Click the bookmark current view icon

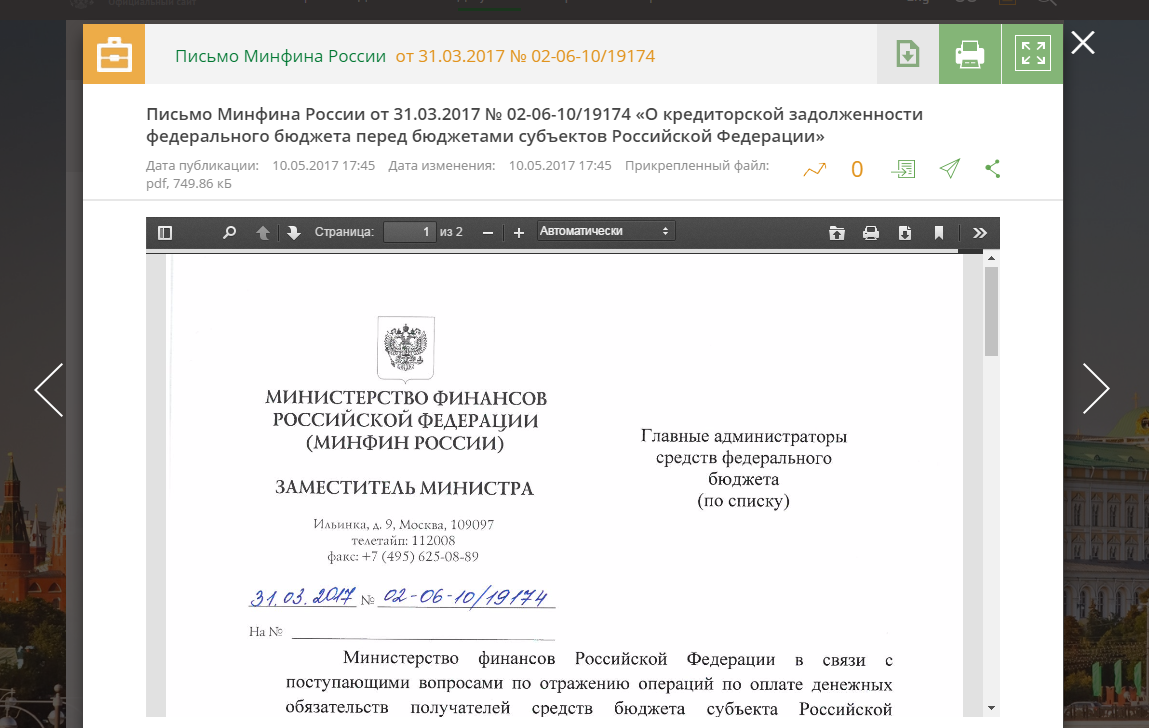(x=939, y=233)
